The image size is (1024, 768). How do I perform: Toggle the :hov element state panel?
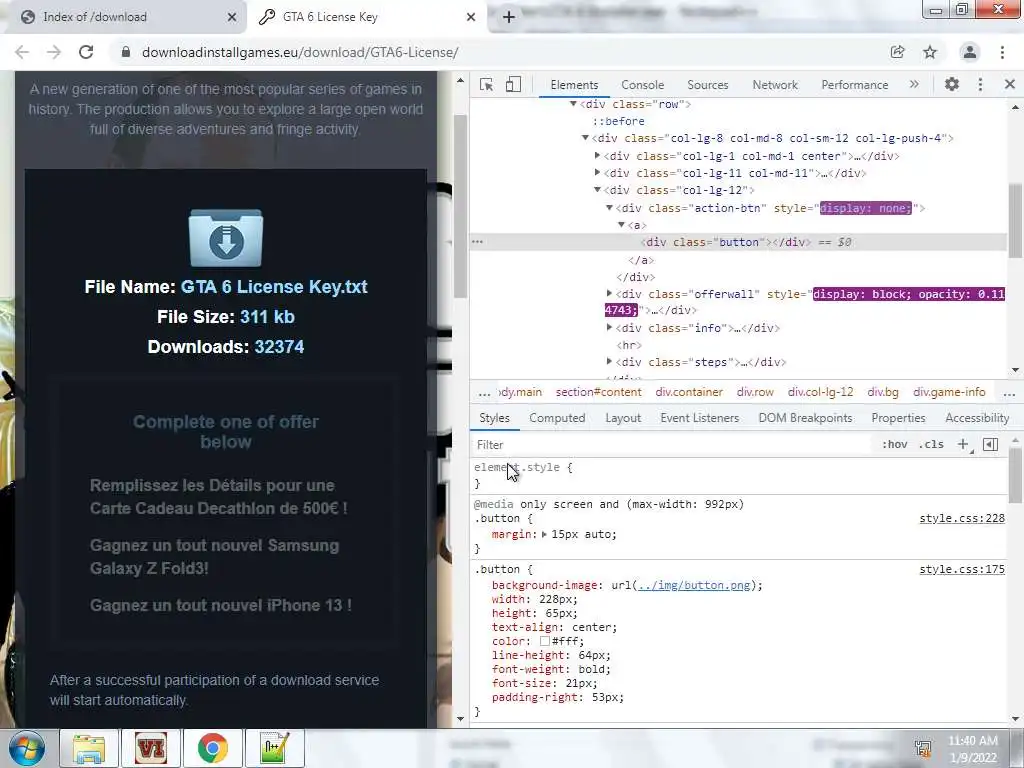(895, 444)
